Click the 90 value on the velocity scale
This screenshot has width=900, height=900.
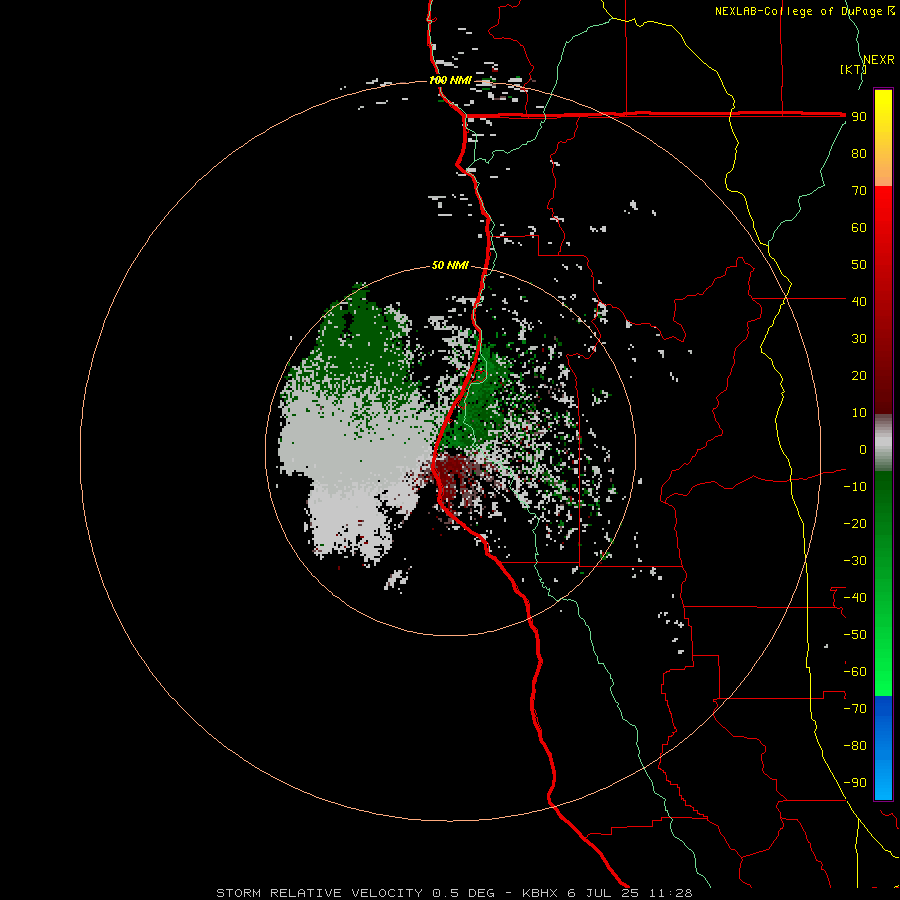coord(859,117)
